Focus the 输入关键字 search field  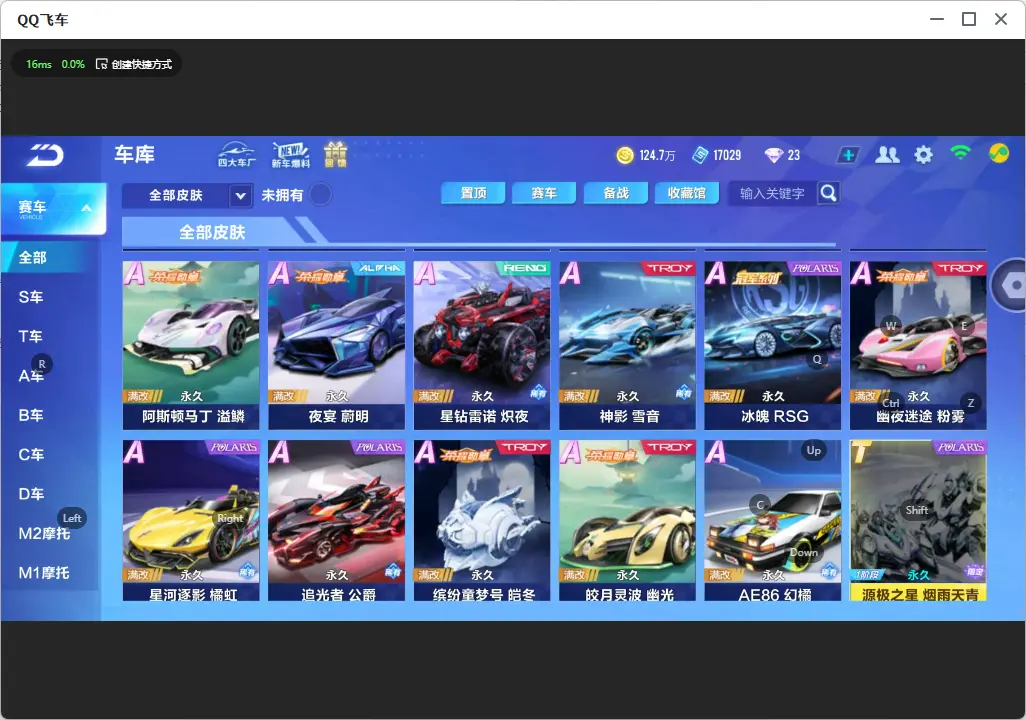[x=772, y=193]
